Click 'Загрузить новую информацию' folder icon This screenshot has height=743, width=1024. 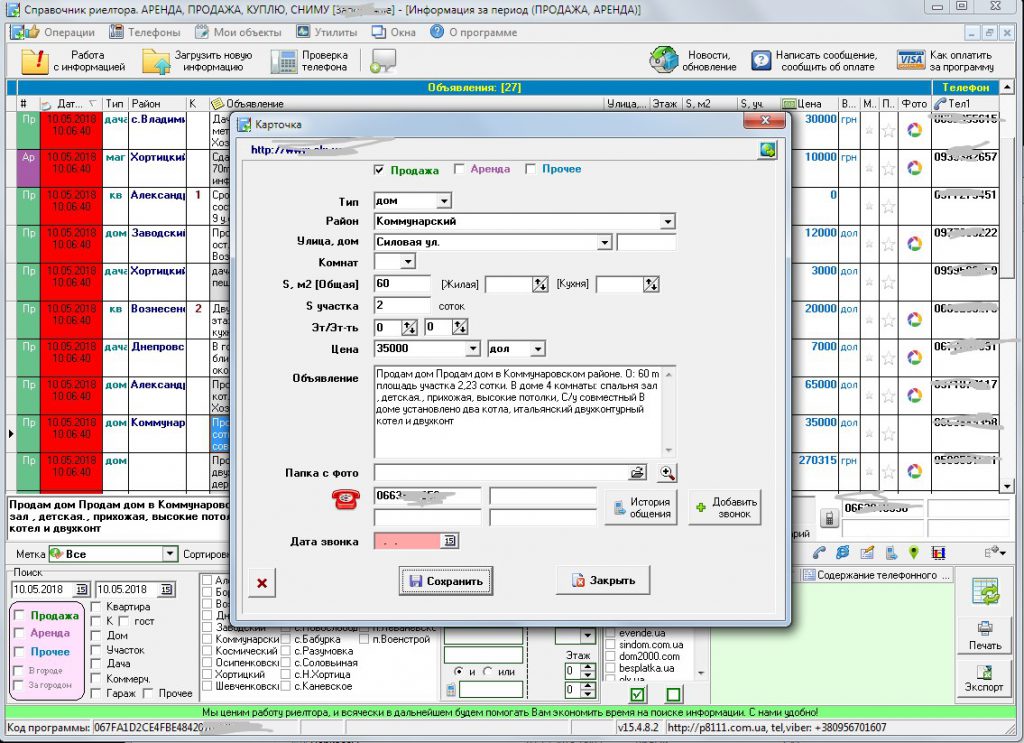point(156,61)
